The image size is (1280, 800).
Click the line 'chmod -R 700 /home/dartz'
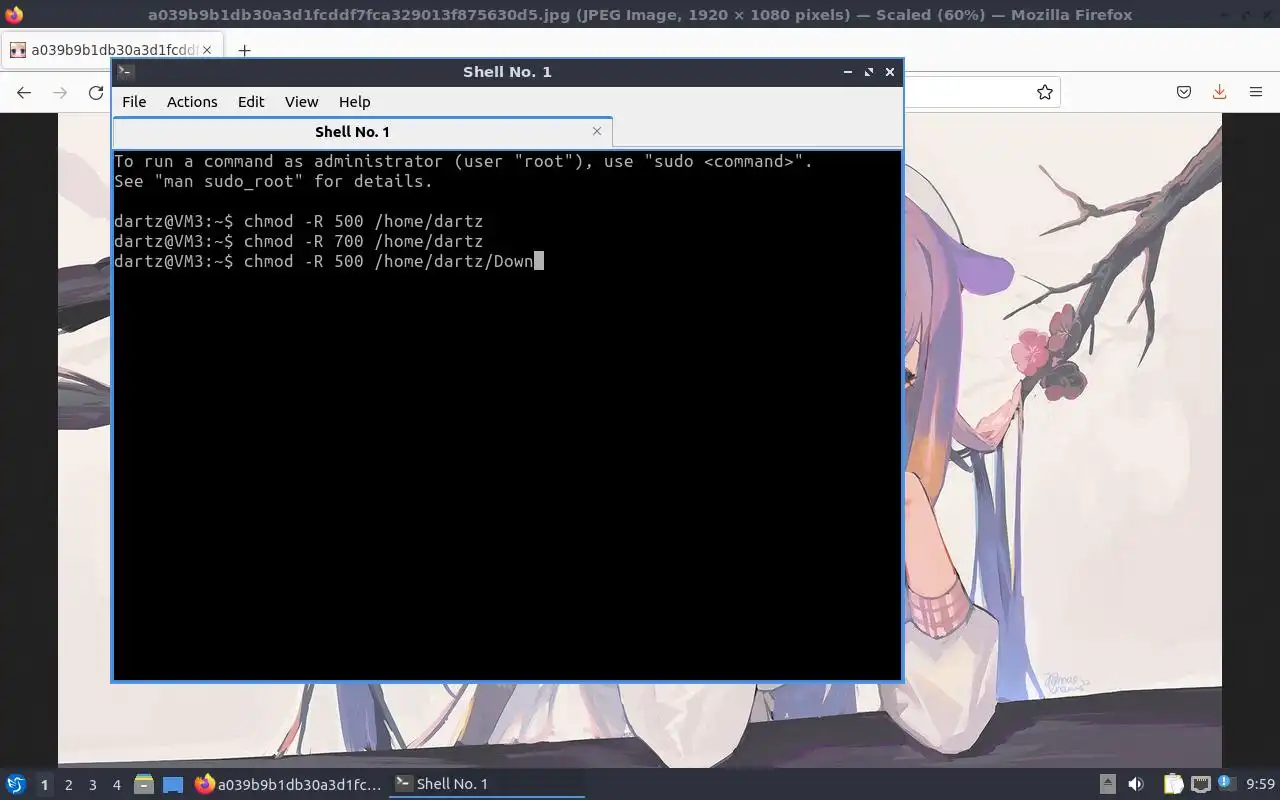363,241
